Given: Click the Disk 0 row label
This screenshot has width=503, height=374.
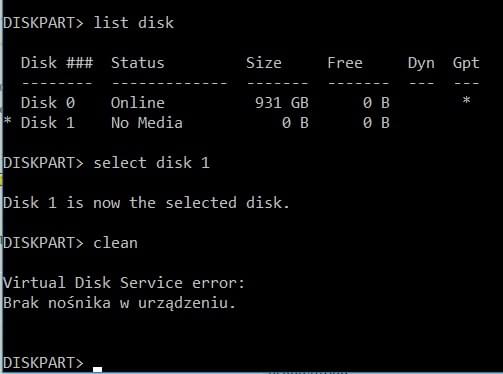Looking at the screenshot, I should click(x=48, y=103).
